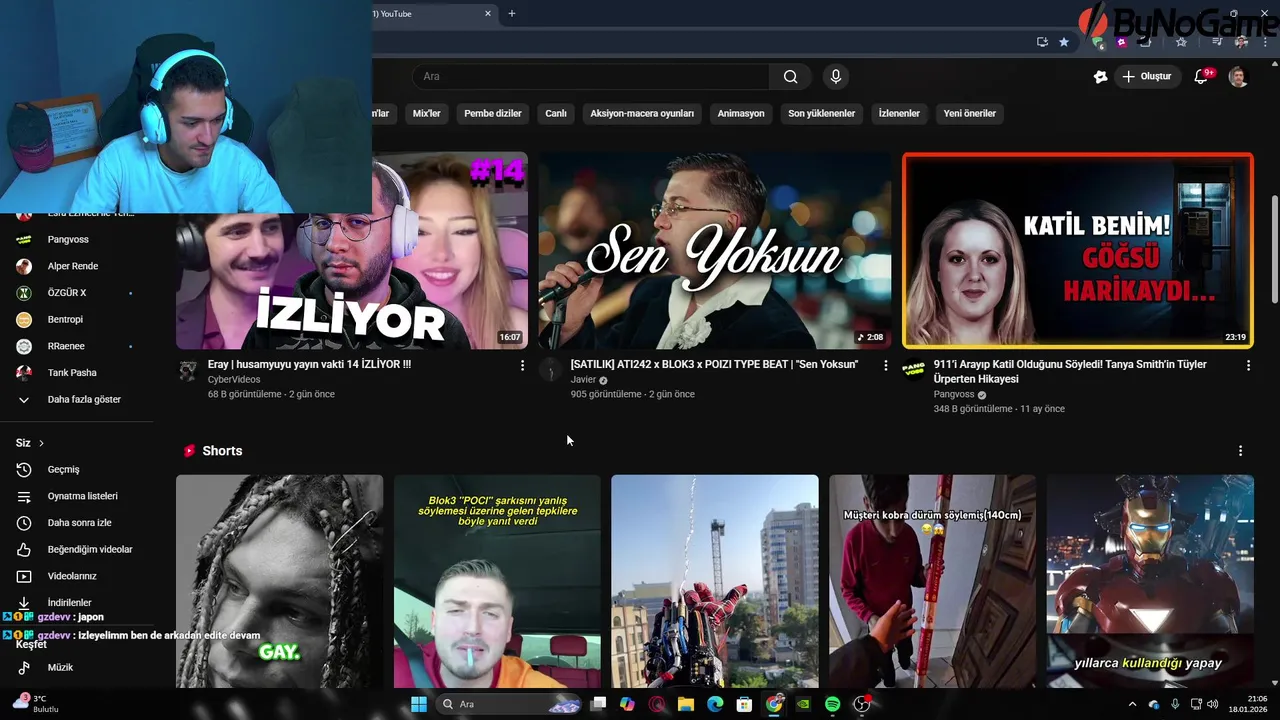The width and height of the screenshot is (1280, 720).
Task: Open File Explorer from the taskbar
Action: pos(686,704)
